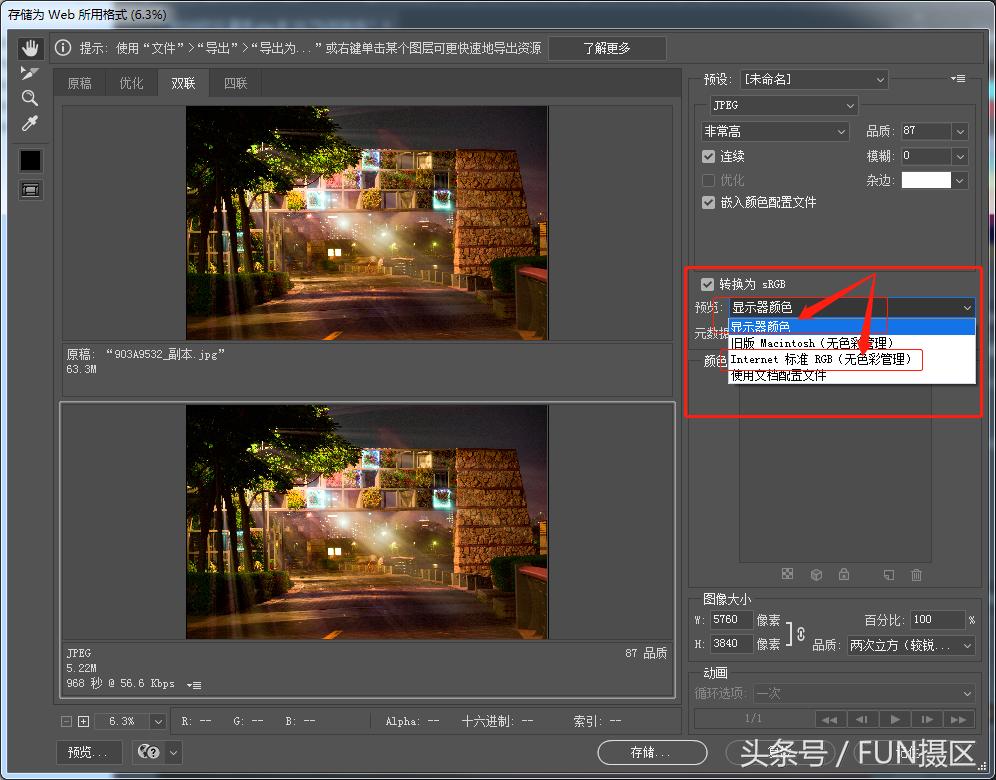Click the 品质 87 input field

[x=926, y=131]
